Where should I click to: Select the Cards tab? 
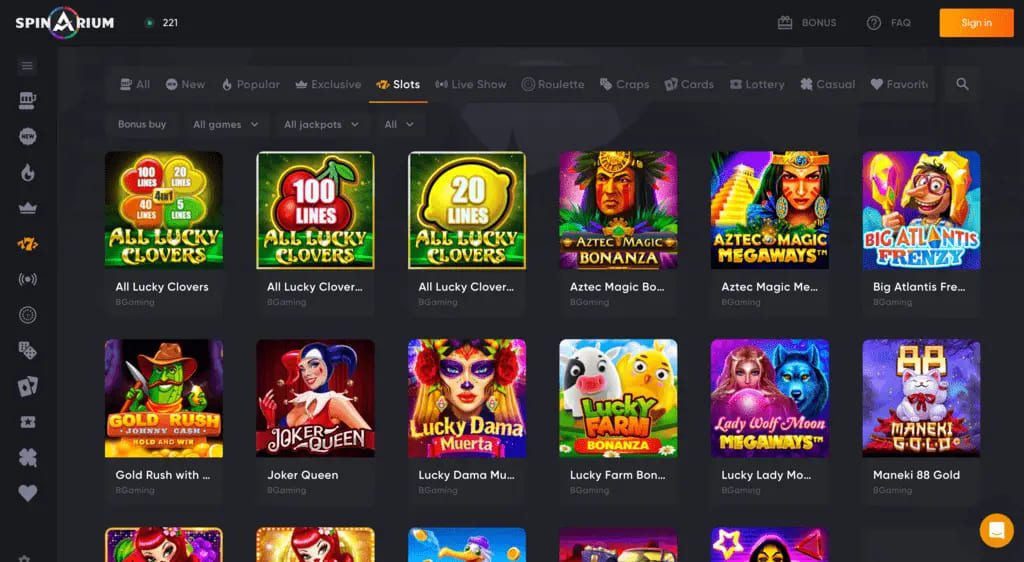pyautogui.click(x=689, y=84)
